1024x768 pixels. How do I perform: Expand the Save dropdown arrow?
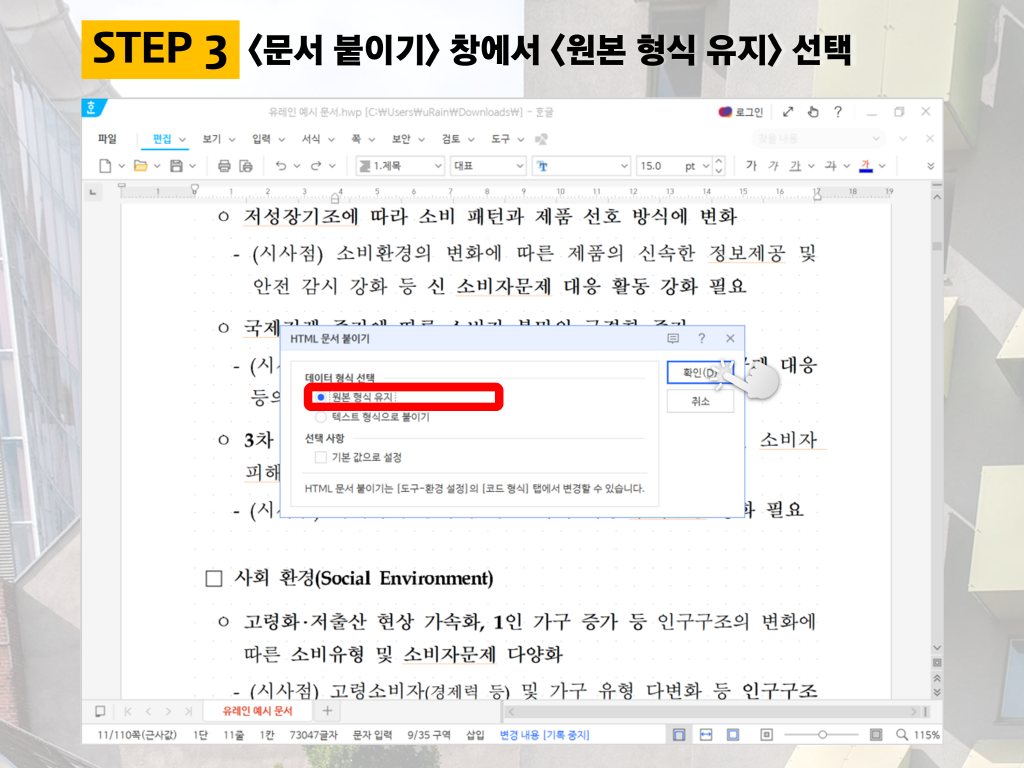[x=193, y=166]
